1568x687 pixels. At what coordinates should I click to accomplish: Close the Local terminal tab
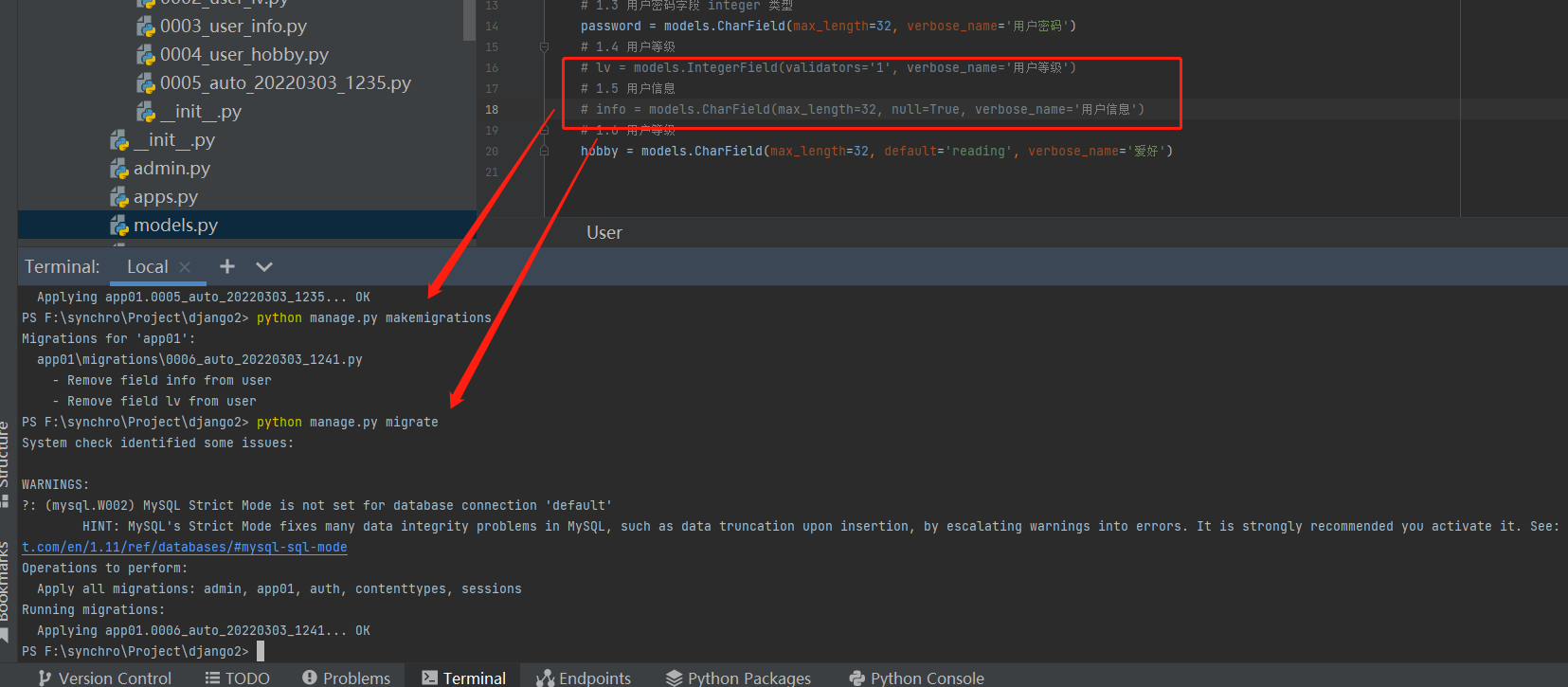(x=185, y=267)
